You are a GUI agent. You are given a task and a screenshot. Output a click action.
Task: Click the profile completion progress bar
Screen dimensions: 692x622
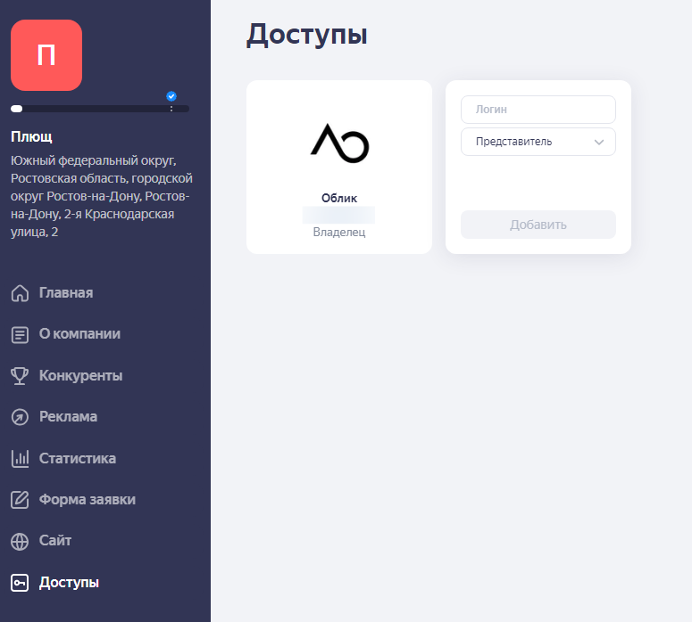click(x=100, y=108)
